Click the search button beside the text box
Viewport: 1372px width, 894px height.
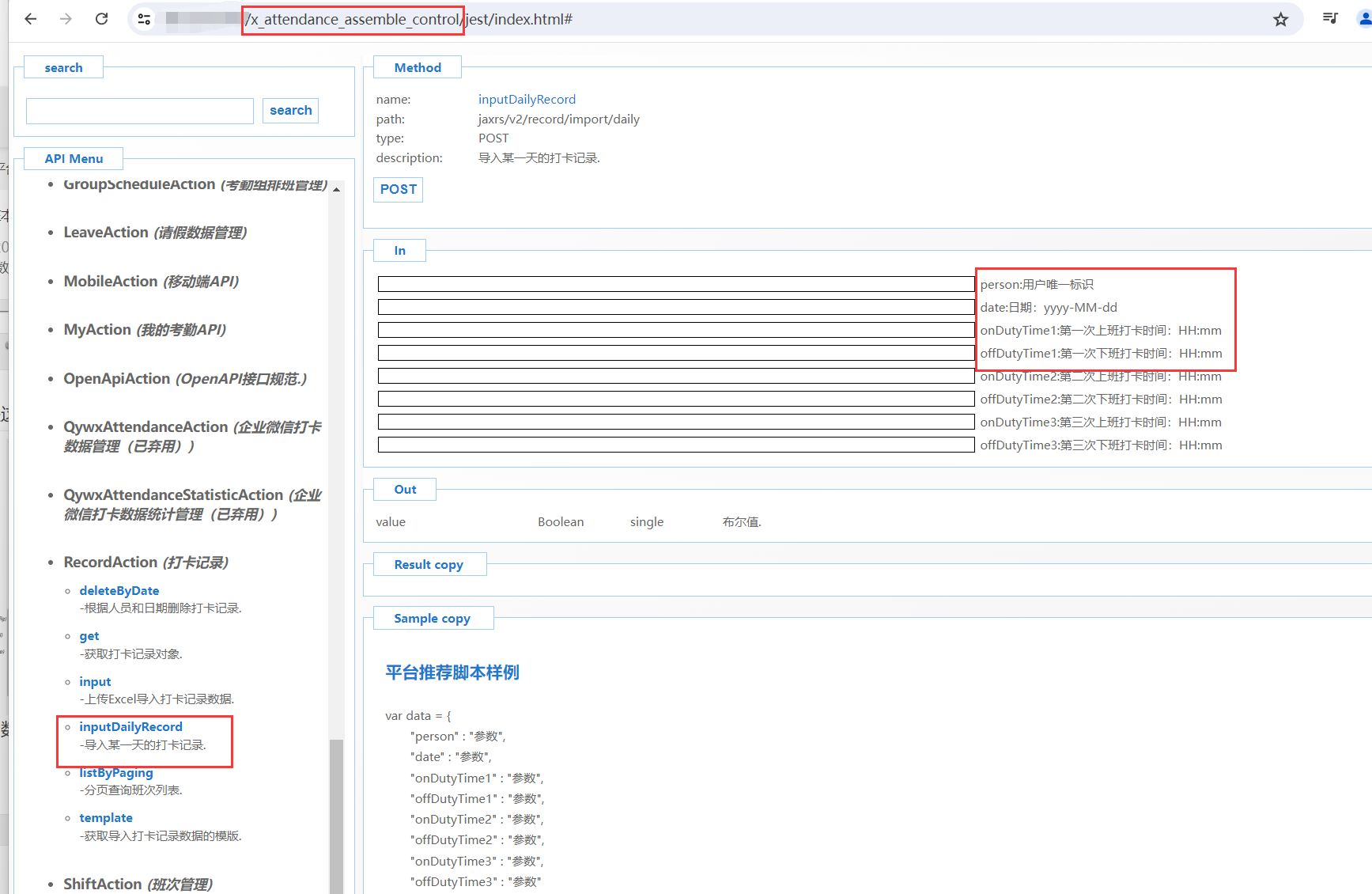pyautogui.click(x=291, y=111)
